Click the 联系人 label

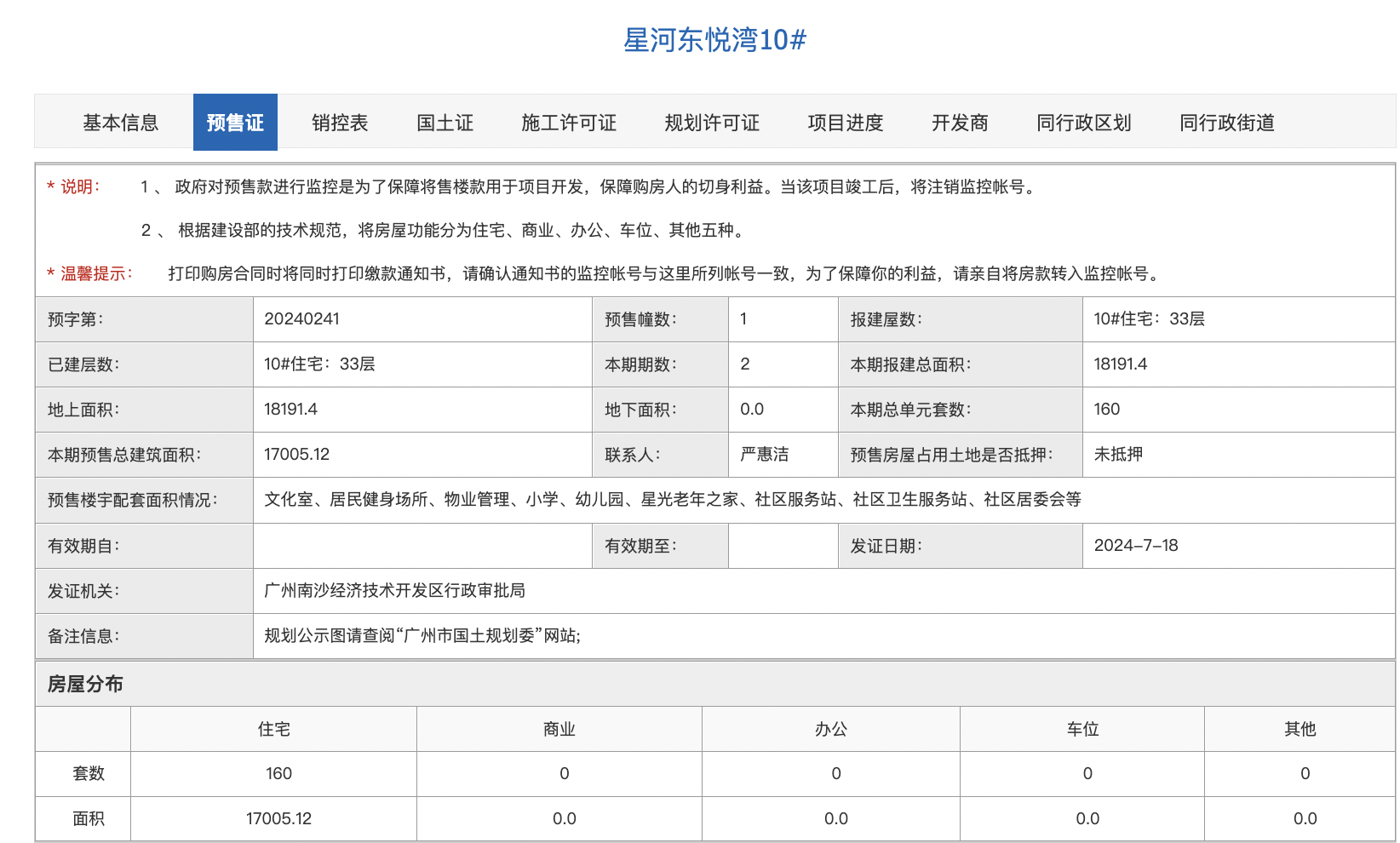point(633,455)
